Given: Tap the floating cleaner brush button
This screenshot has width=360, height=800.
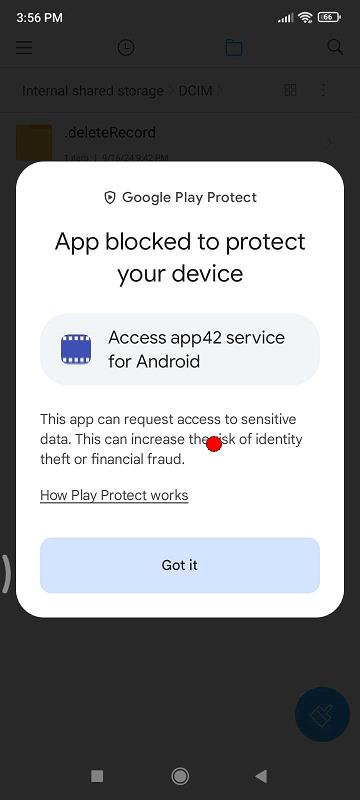Looking at the screenshot, I should tap(322, 714).
